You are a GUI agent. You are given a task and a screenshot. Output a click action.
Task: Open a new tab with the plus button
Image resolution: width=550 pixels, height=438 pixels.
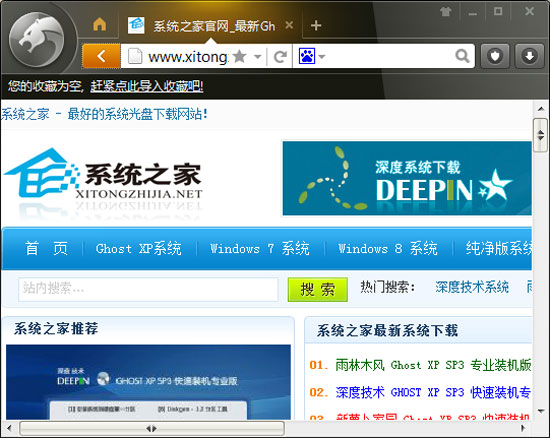(316, 25)
